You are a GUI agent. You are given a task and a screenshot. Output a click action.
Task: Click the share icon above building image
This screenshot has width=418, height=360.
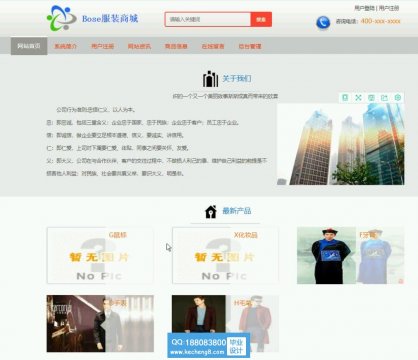click(x=384, y=98)
